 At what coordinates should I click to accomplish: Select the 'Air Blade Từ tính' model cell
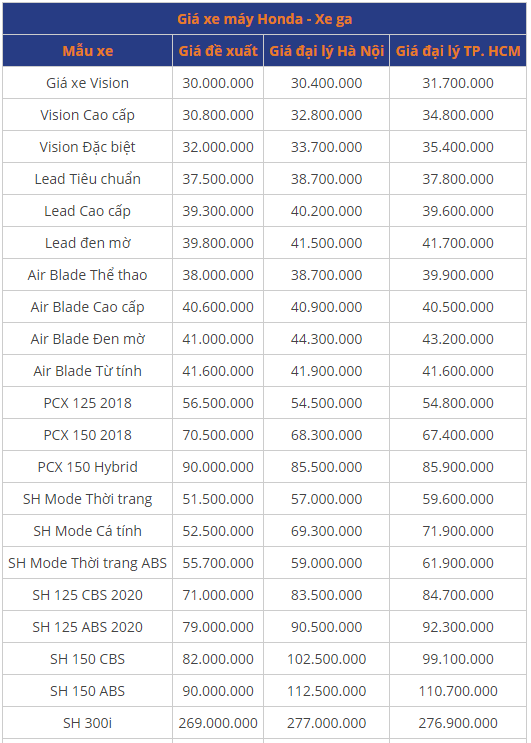(x=88, y=371)
